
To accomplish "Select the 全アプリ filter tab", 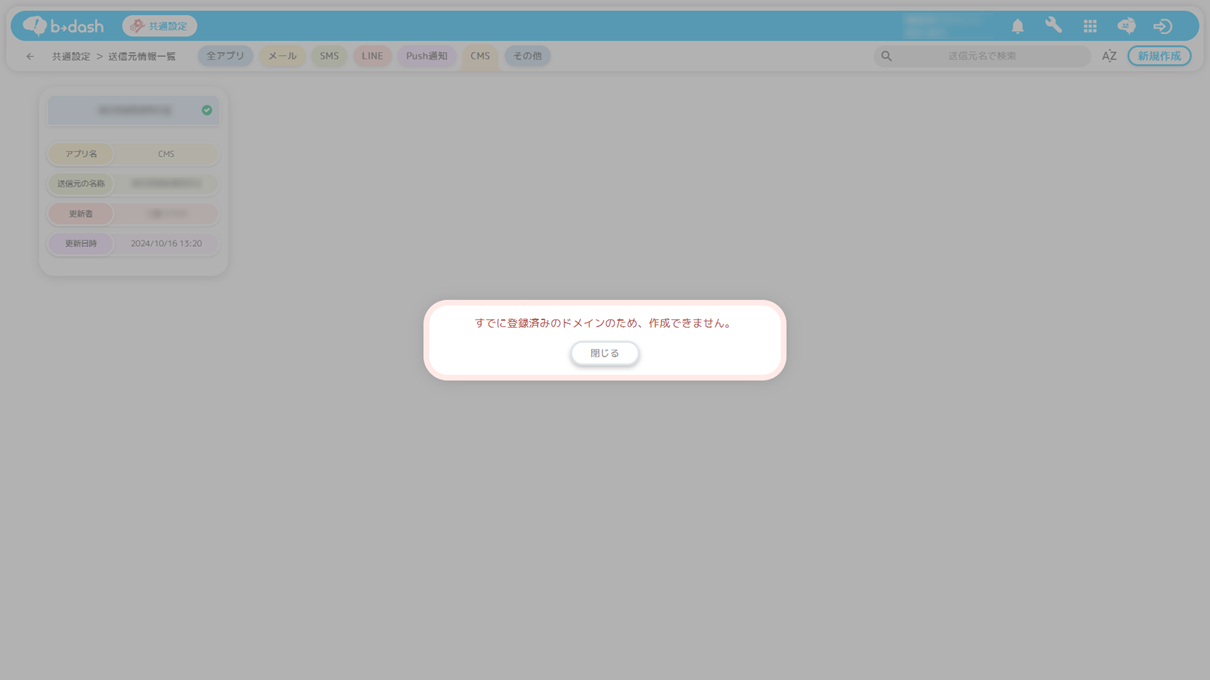I will 225,56.
